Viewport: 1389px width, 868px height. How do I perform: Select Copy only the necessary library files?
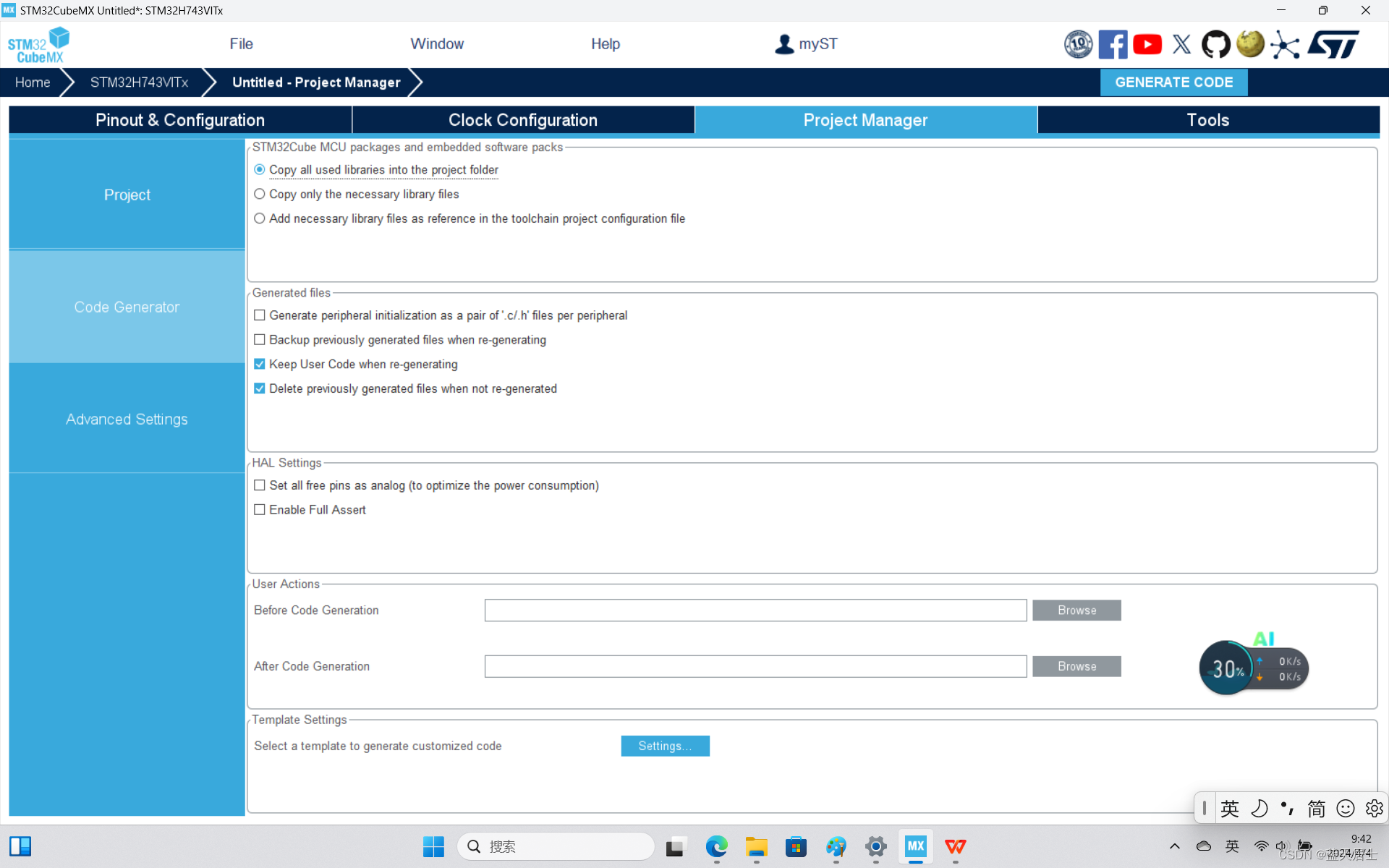pos(260,195)
